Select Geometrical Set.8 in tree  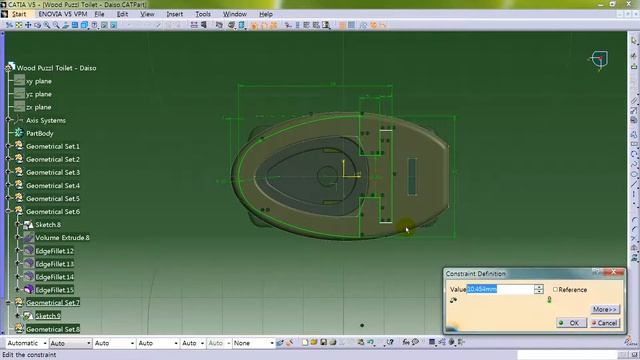click(x=53, y=329)
